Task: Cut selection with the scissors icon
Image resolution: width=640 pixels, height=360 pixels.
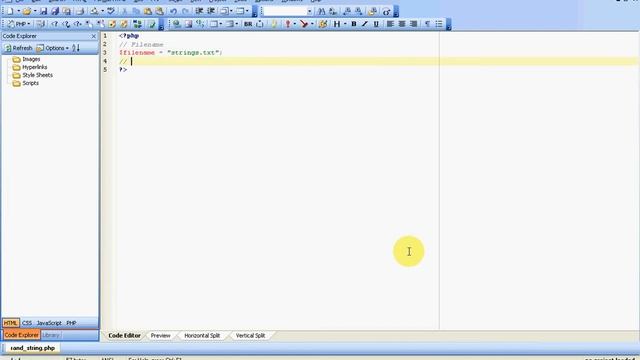Action: tap(124, 11)
